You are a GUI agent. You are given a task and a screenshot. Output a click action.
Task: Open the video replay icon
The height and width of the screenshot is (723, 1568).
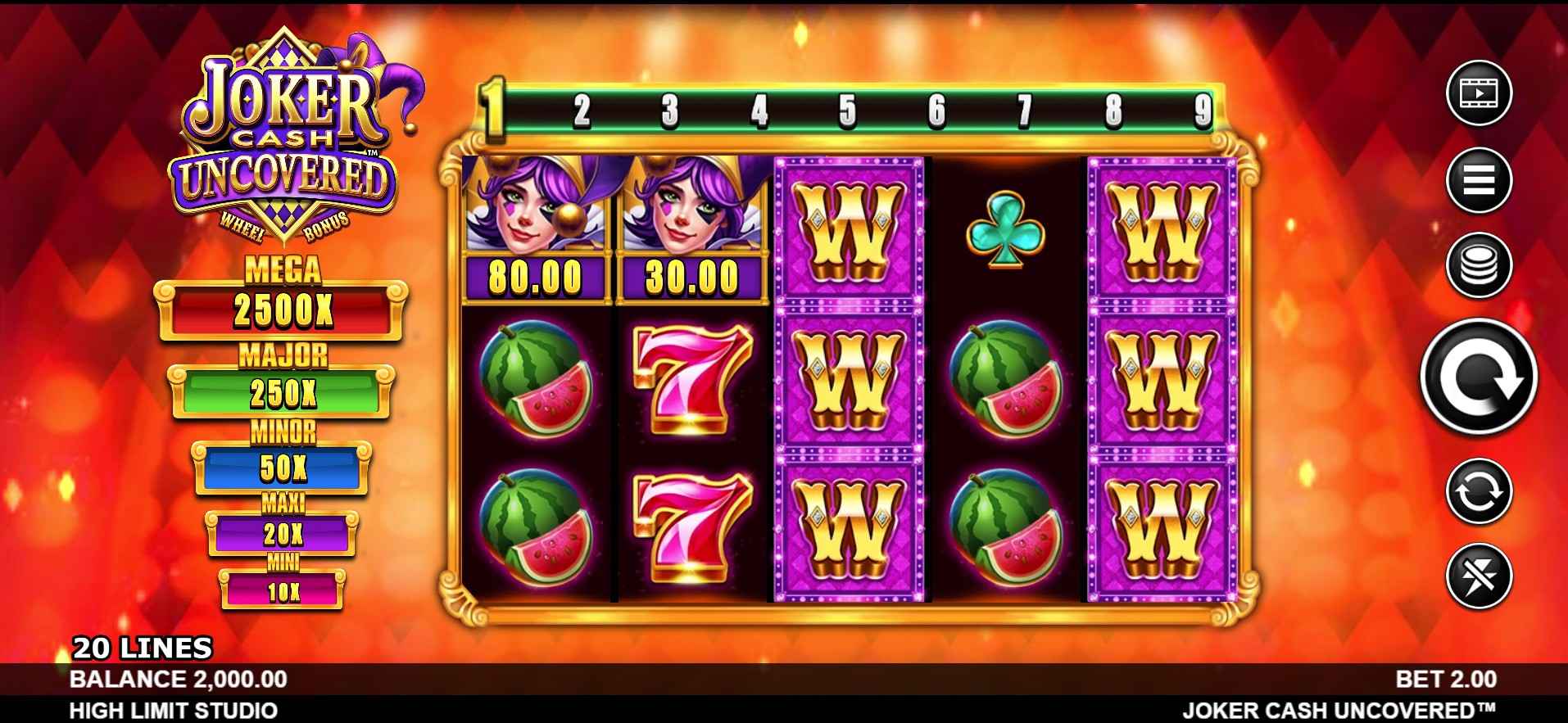click(x=1479, y=93)
